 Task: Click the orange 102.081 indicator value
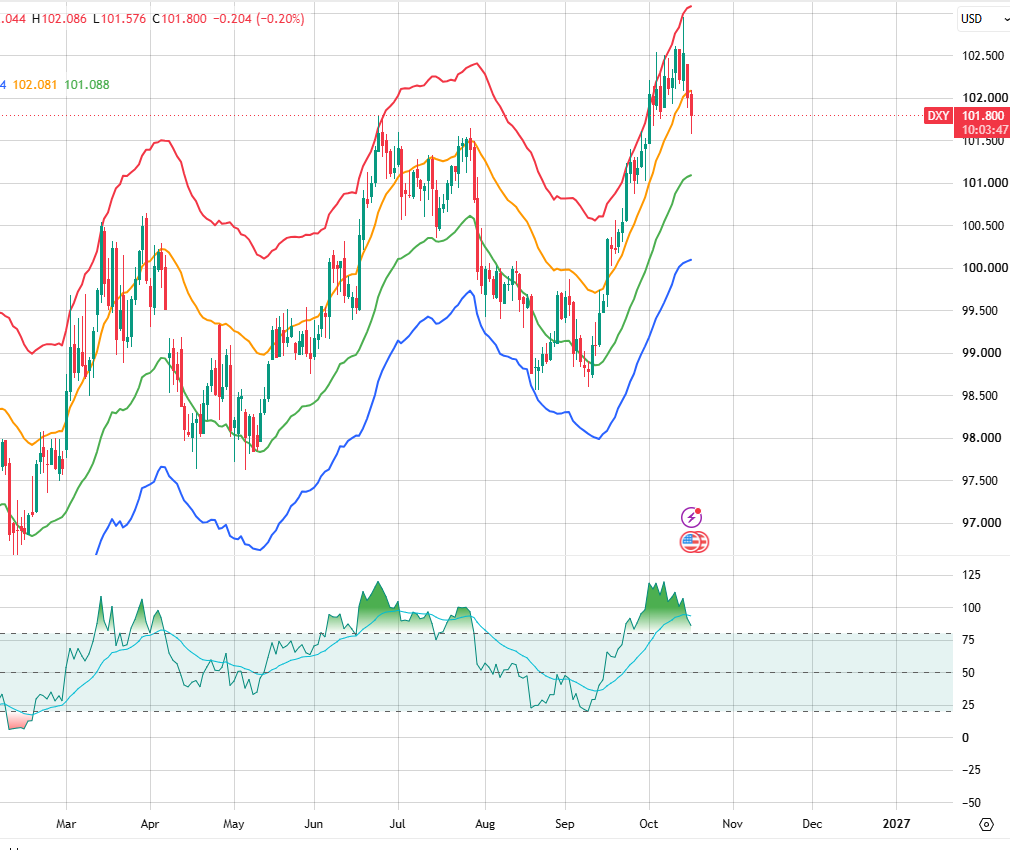35,85
